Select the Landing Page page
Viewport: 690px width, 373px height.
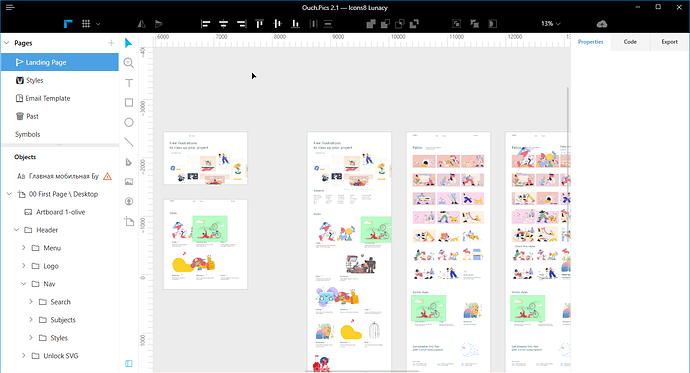[x=60, y=62]
